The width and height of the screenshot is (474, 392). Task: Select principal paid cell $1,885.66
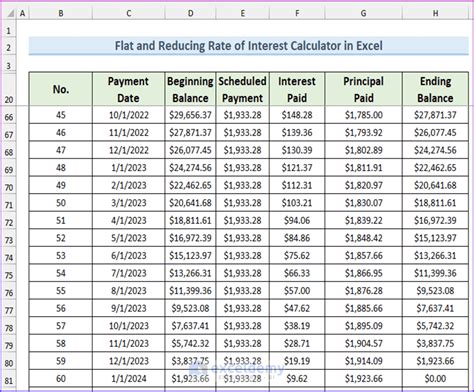point(363,308)
